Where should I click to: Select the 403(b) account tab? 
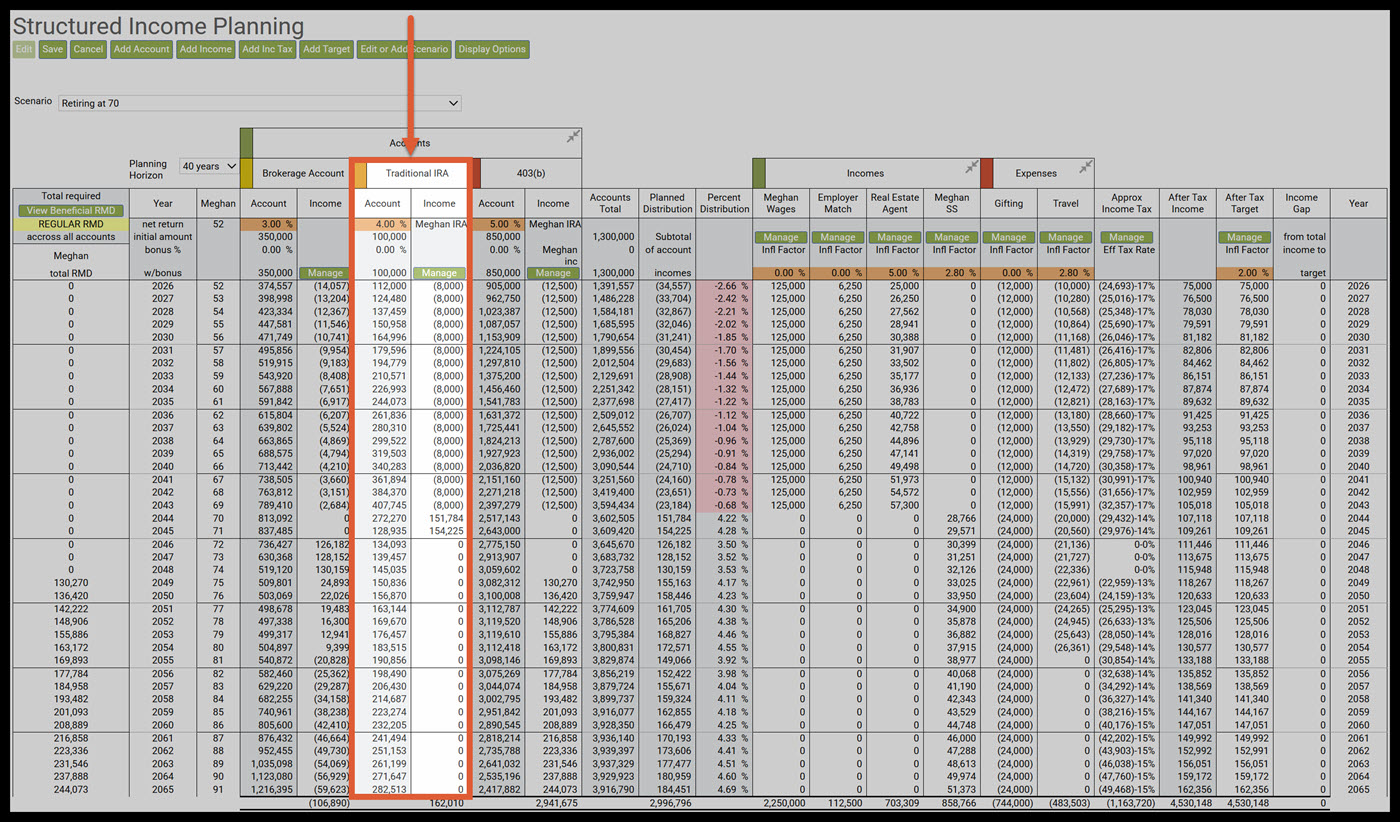(x=531, y=173)
